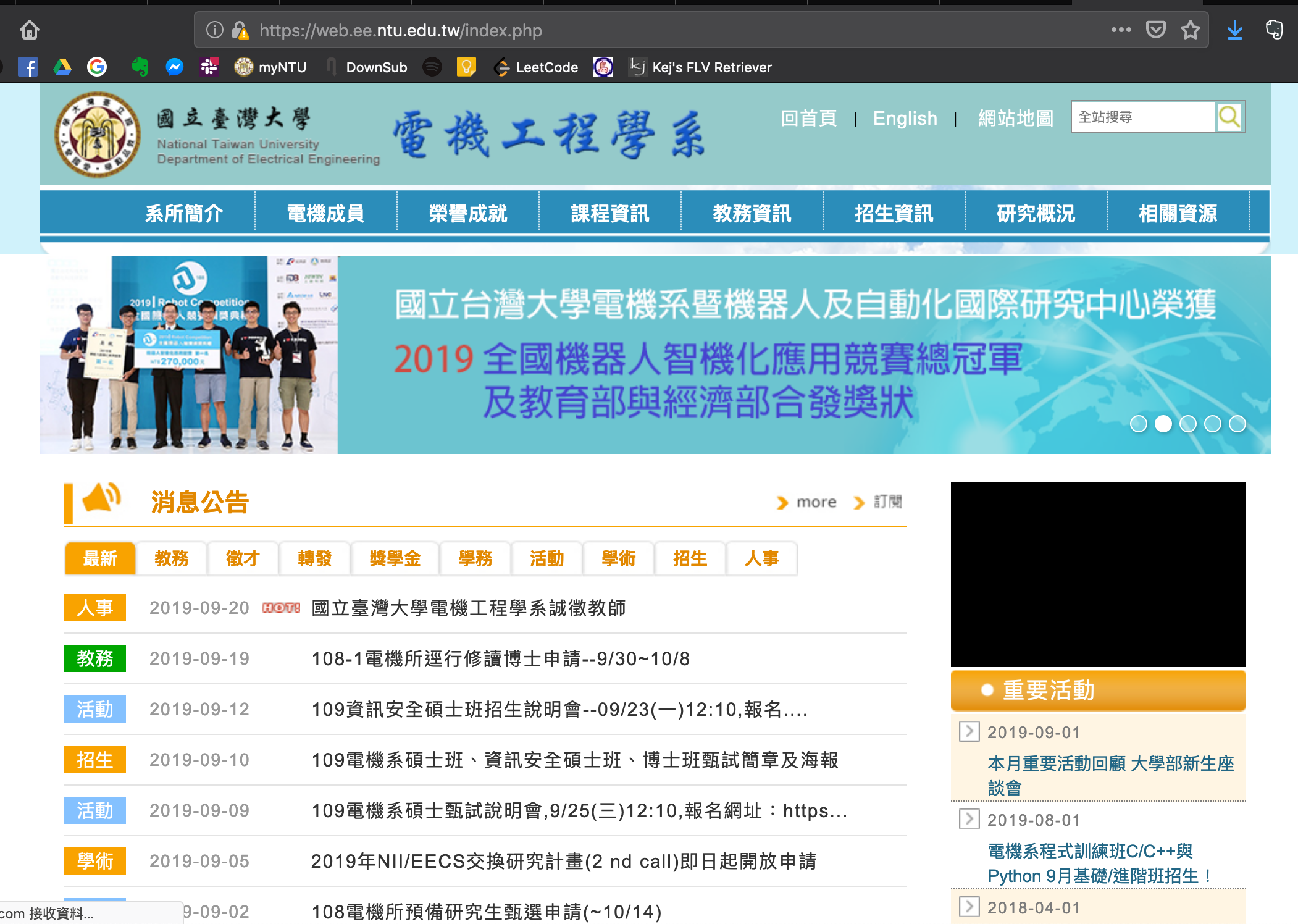Bookmark page with the star icon

tap(1190, 30)
